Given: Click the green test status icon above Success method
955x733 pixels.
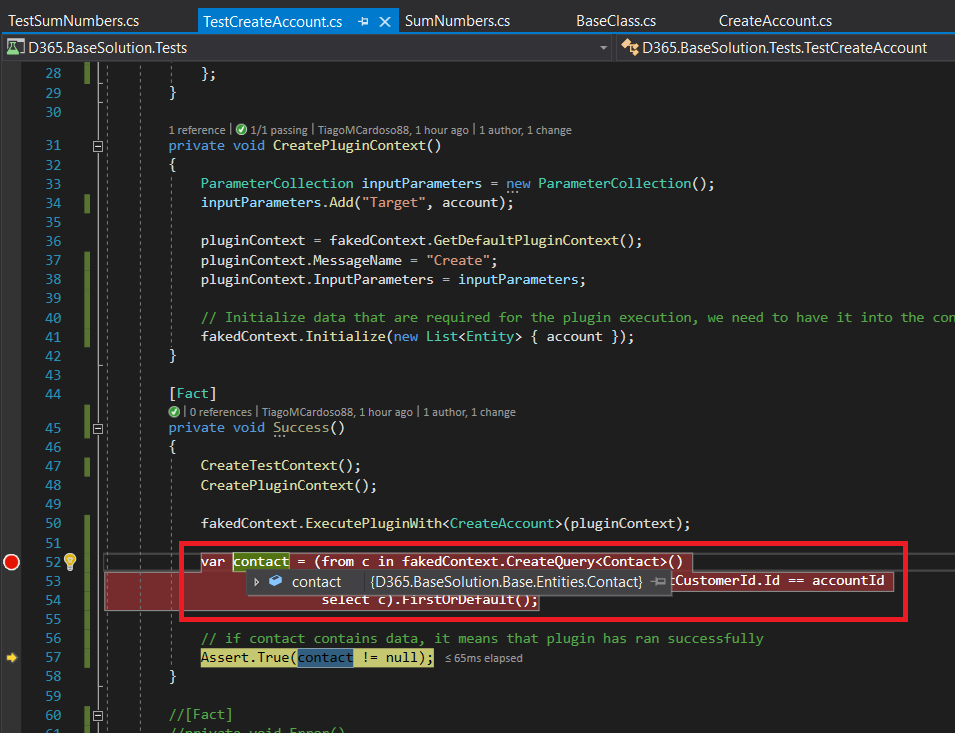Looking at the screenshot, I should [174, 412].
